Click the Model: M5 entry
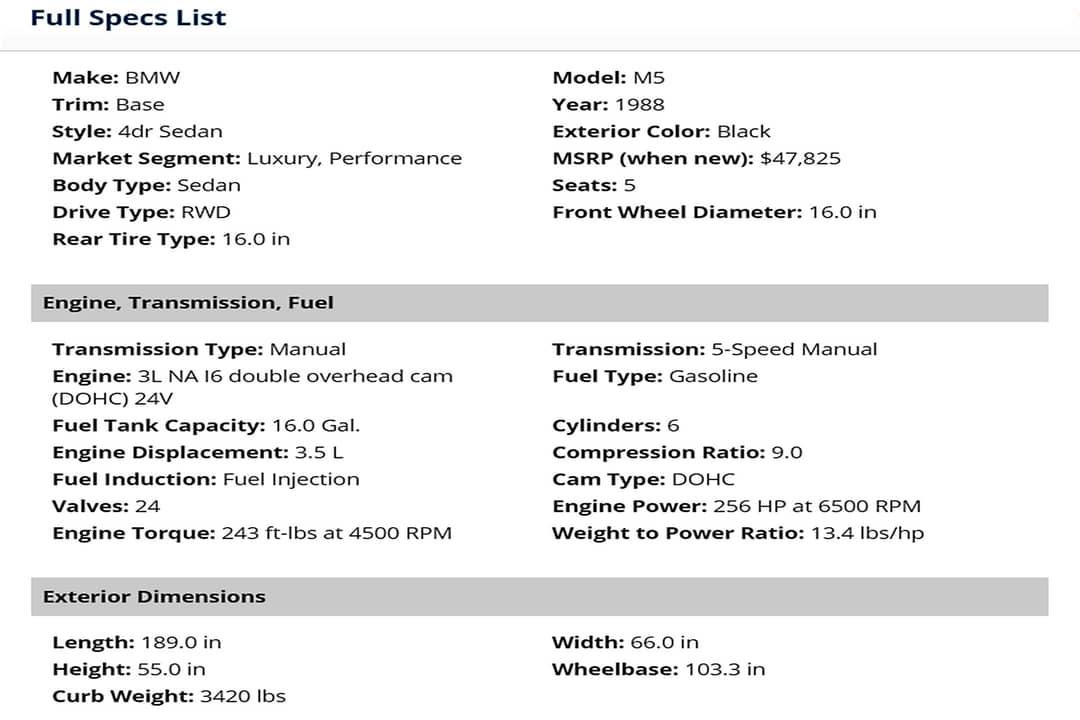This screenshot has height=720, width=1080. coord(608,77)
